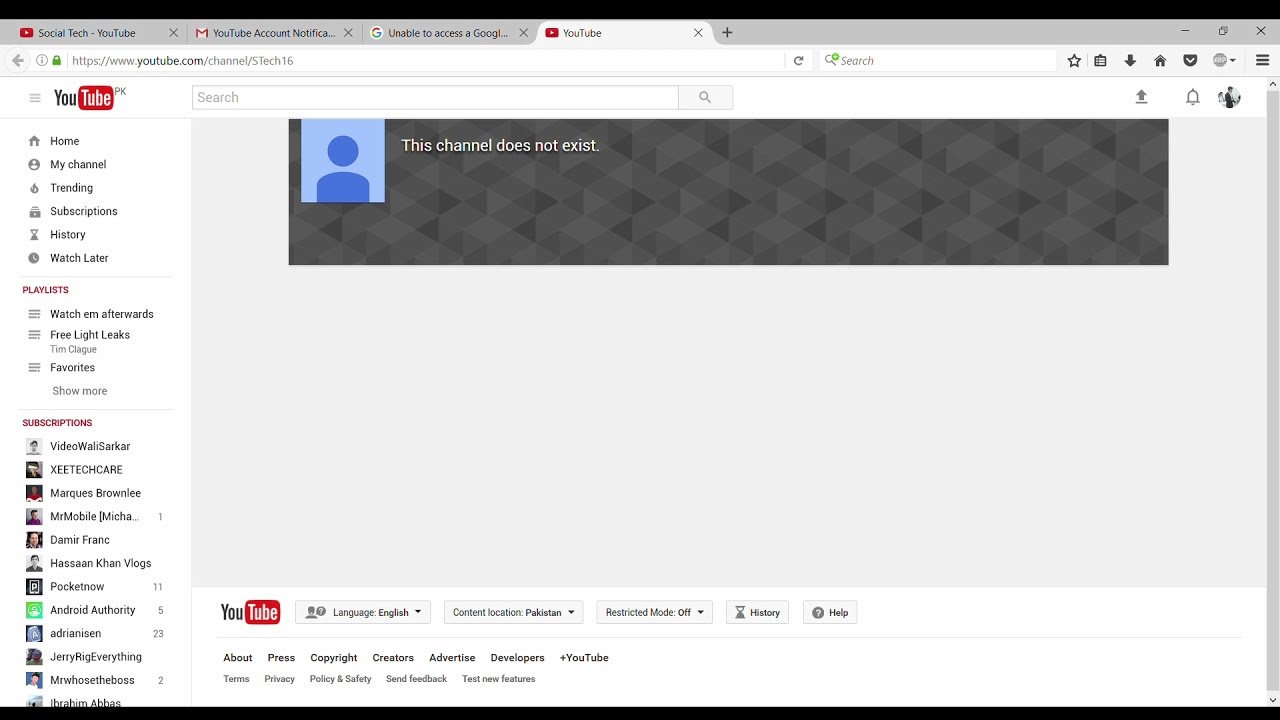Click the footer History button
The height and width of the screenshot is (720, 1280).
757,612
